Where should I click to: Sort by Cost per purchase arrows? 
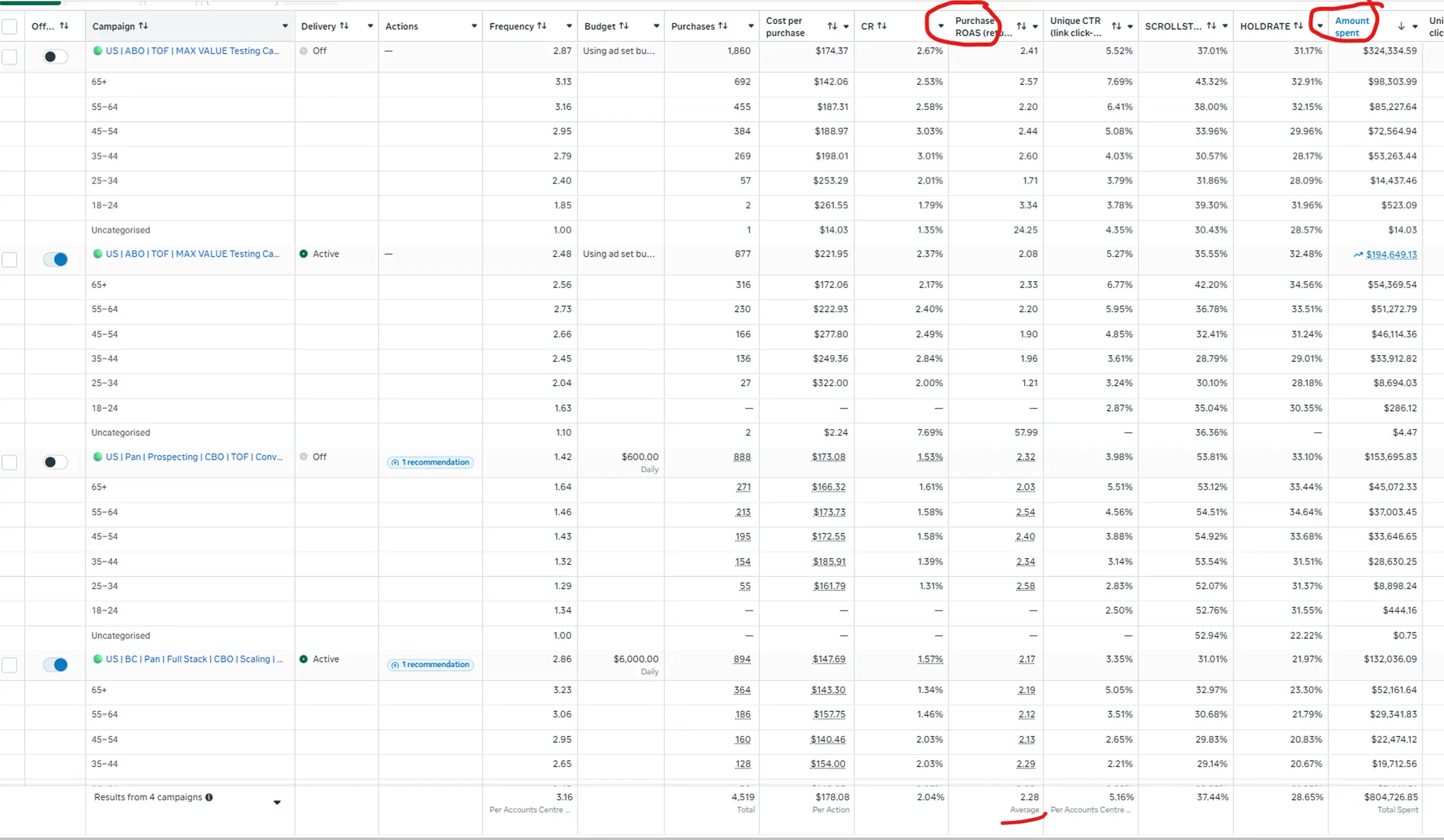[832, 26]
